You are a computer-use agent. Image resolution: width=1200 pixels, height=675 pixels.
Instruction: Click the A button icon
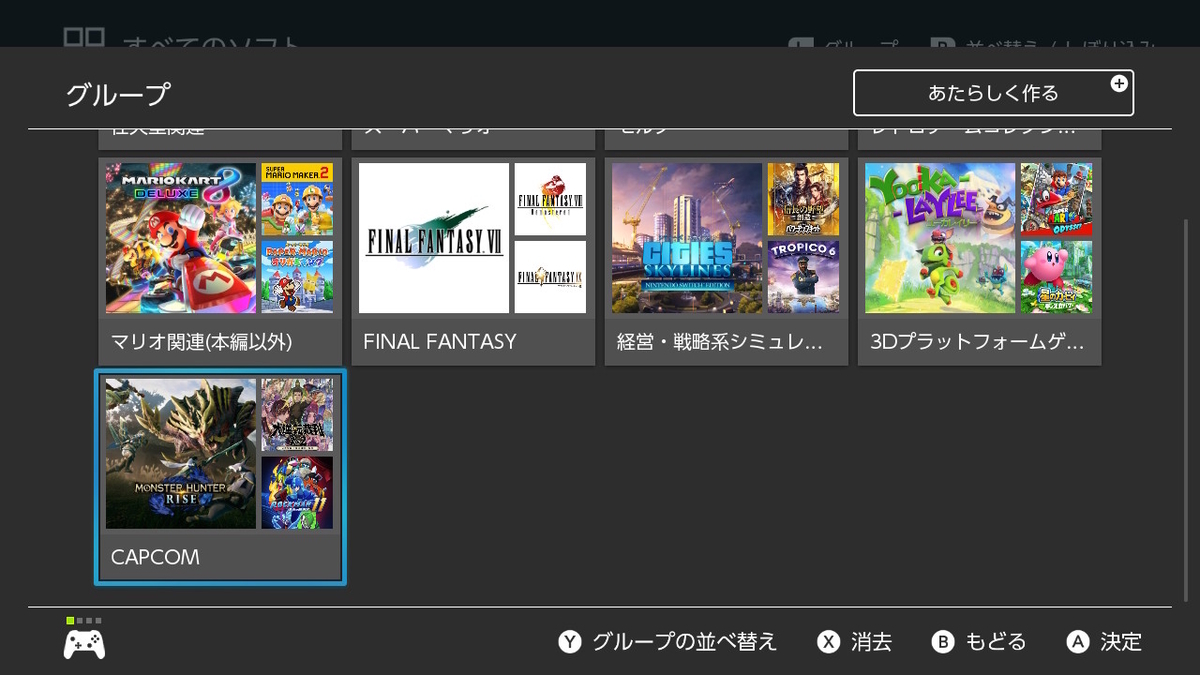coord(1077,642)
